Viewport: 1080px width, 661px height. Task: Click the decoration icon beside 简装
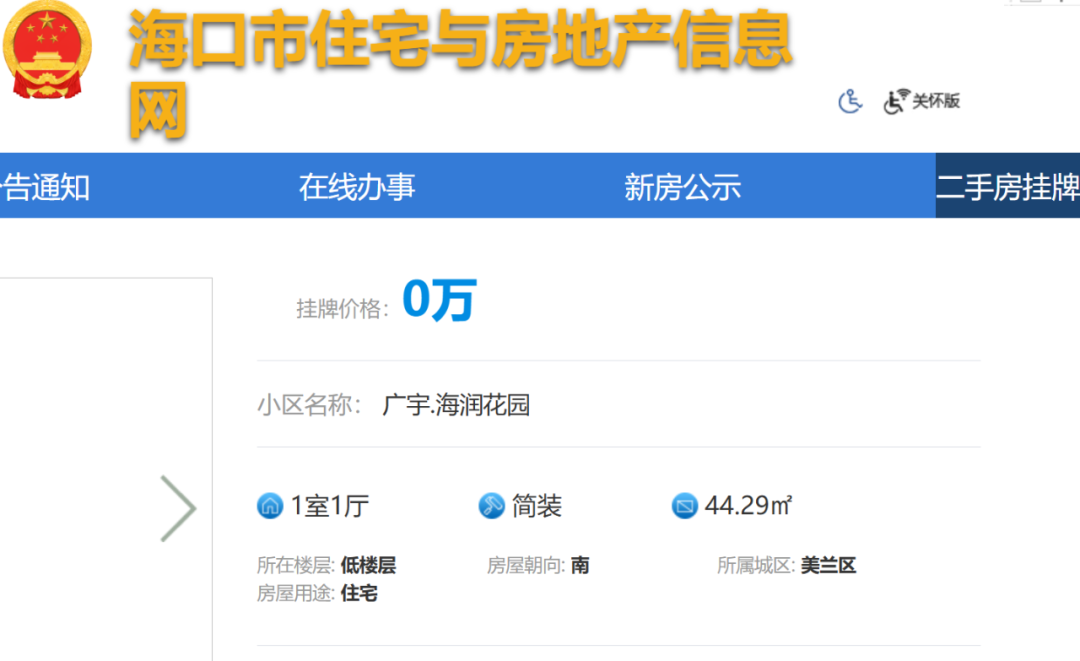(491, 506)
